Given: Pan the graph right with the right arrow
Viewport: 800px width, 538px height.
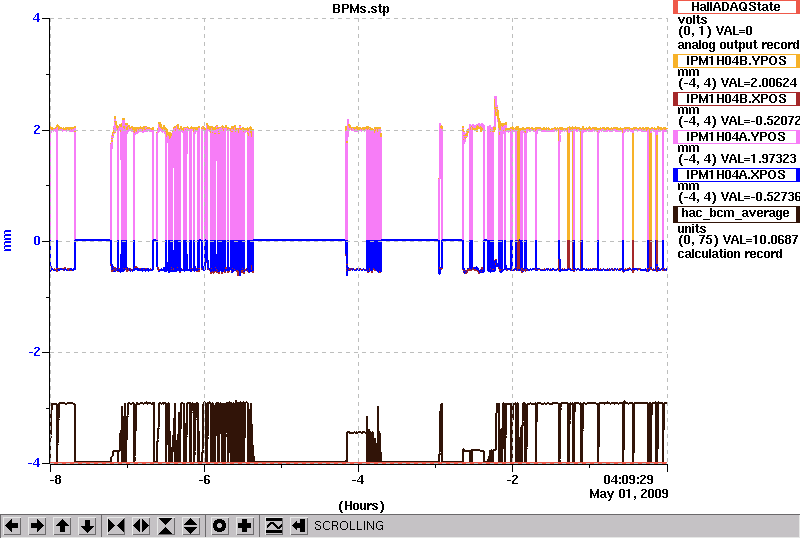Looking at the screenshot, I should click(x=37, y=526).
